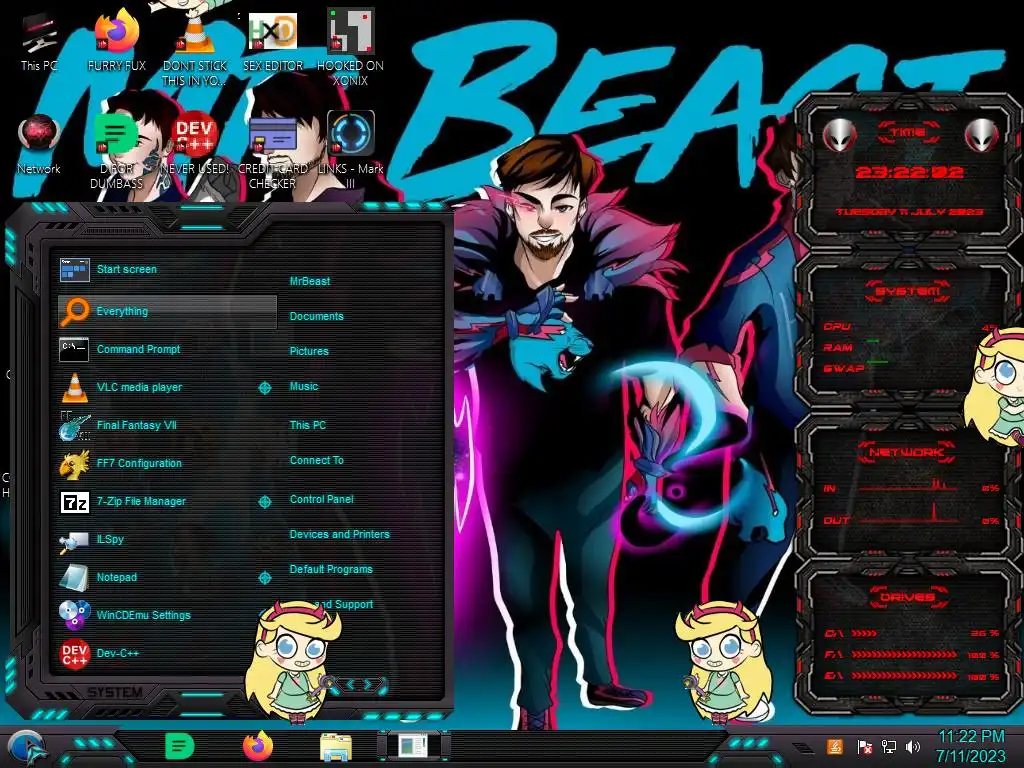Open the D FOR DUMBASS shortcut

116,152
